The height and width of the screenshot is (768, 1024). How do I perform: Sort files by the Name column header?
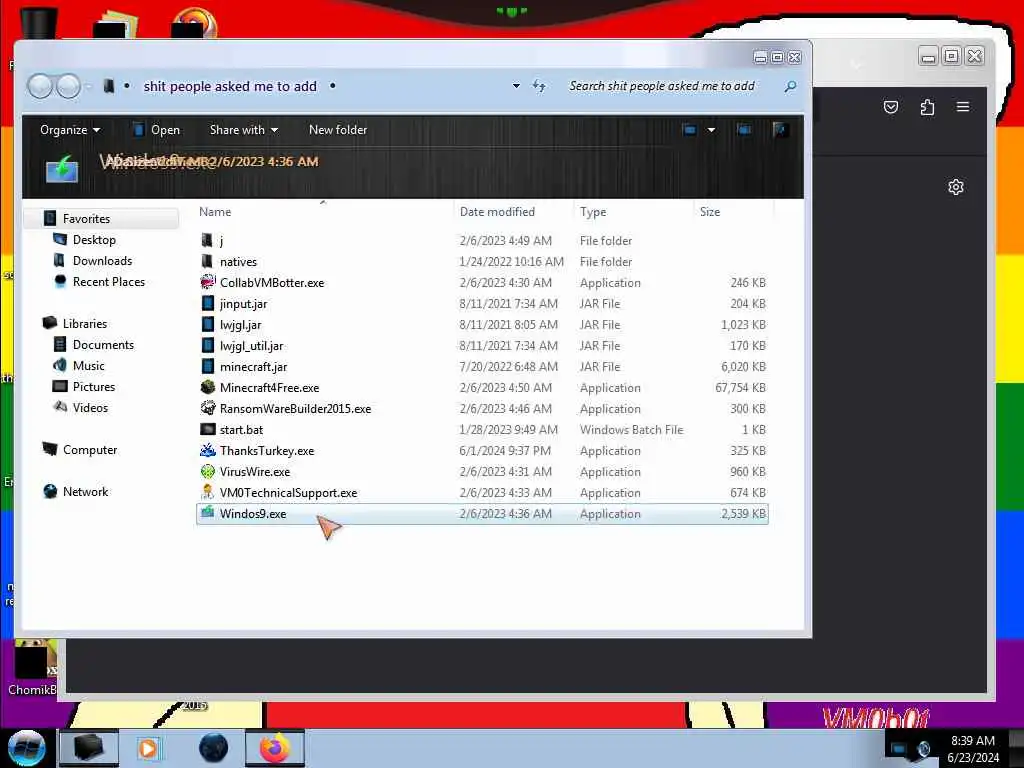click(x=215, y=212)
